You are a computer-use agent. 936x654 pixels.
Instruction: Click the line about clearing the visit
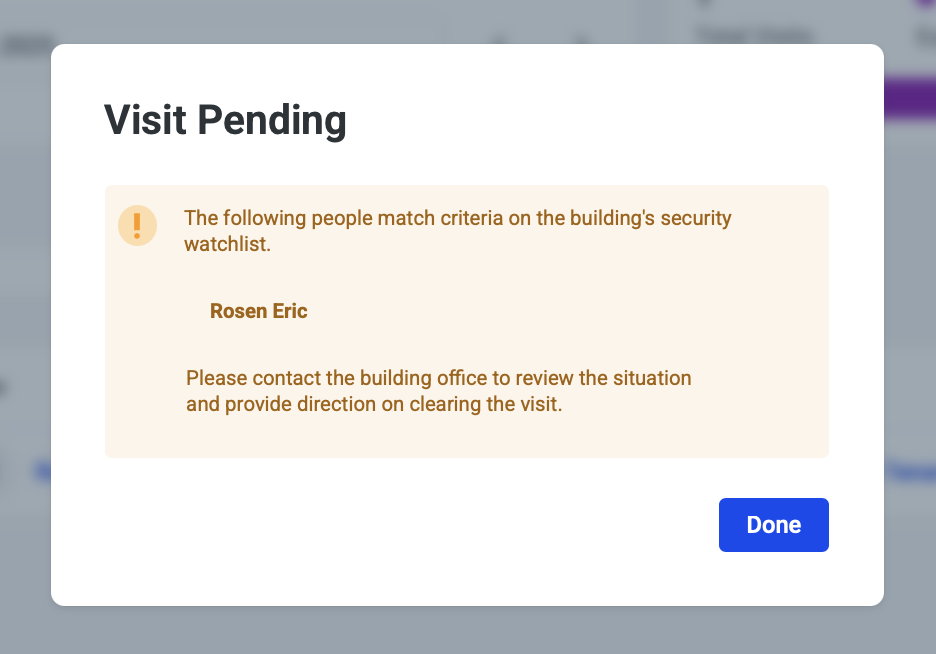(x=374, y=406)
